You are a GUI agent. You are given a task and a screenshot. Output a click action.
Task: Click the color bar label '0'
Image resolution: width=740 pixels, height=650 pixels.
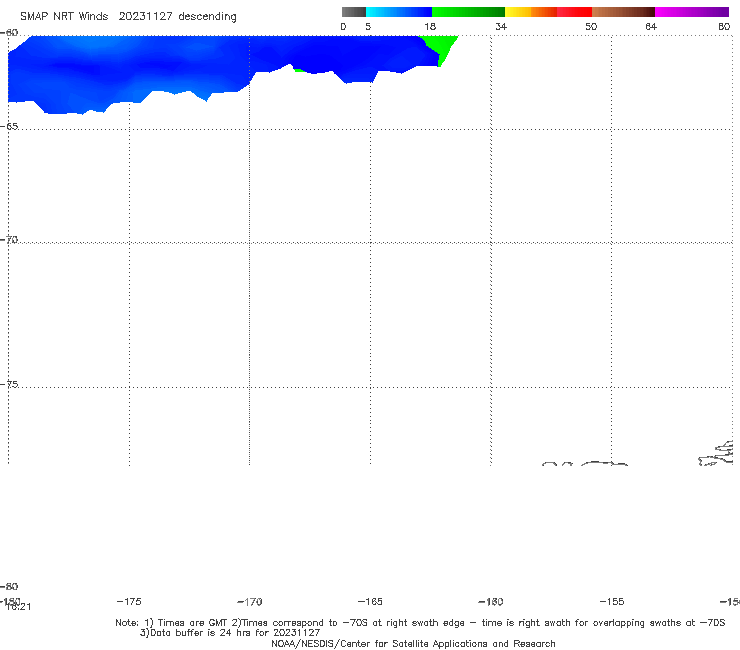tap(343, 27)
